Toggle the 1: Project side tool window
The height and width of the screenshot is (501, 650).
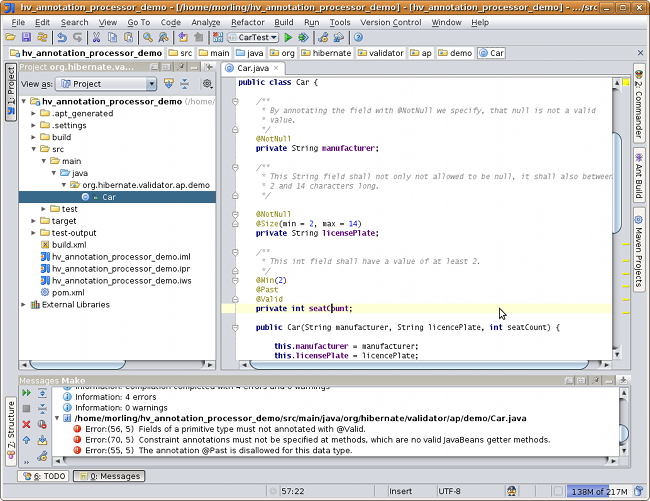pos(9,91)
